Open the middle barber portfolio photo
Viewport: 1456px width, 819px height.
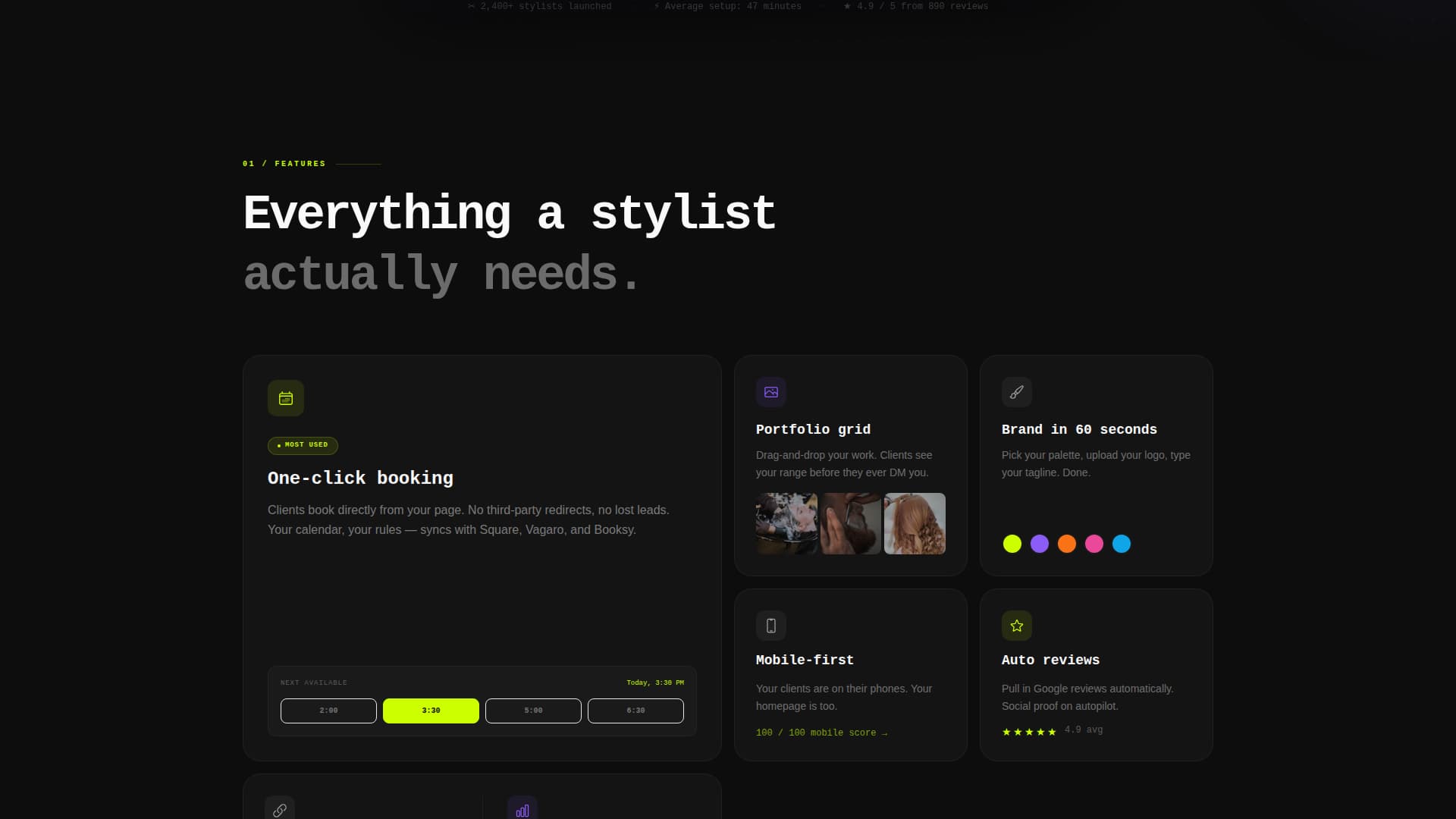(851, 523)
